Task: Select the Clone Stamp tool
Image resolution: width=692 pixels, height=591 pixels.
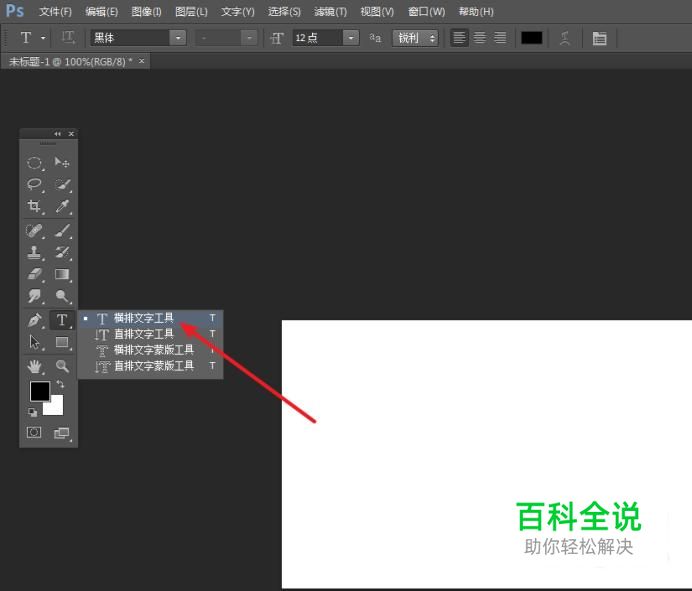Action: click(x=34, y=252)
